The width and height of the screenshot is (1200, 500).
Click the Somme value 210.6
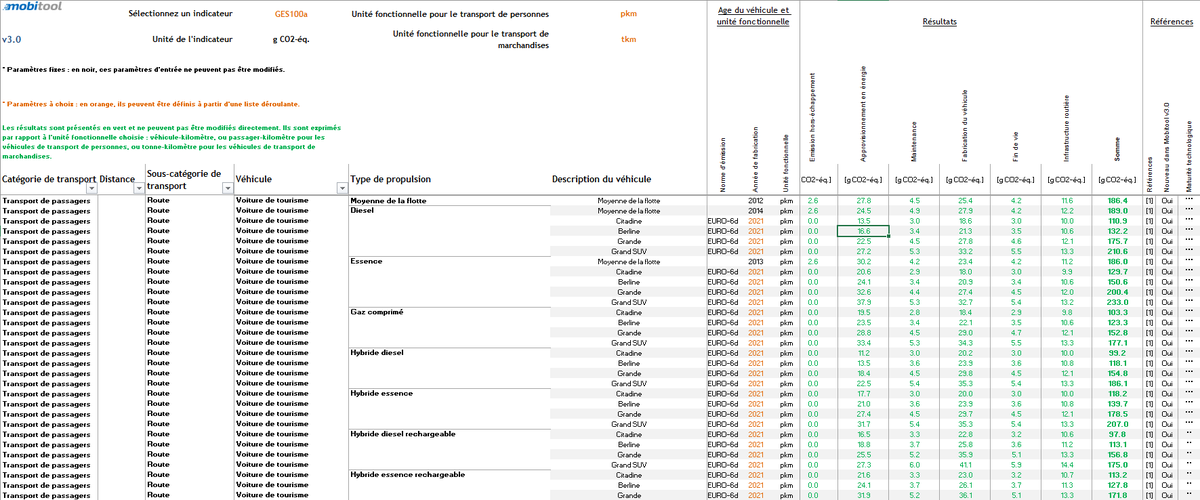(1117, 251)
